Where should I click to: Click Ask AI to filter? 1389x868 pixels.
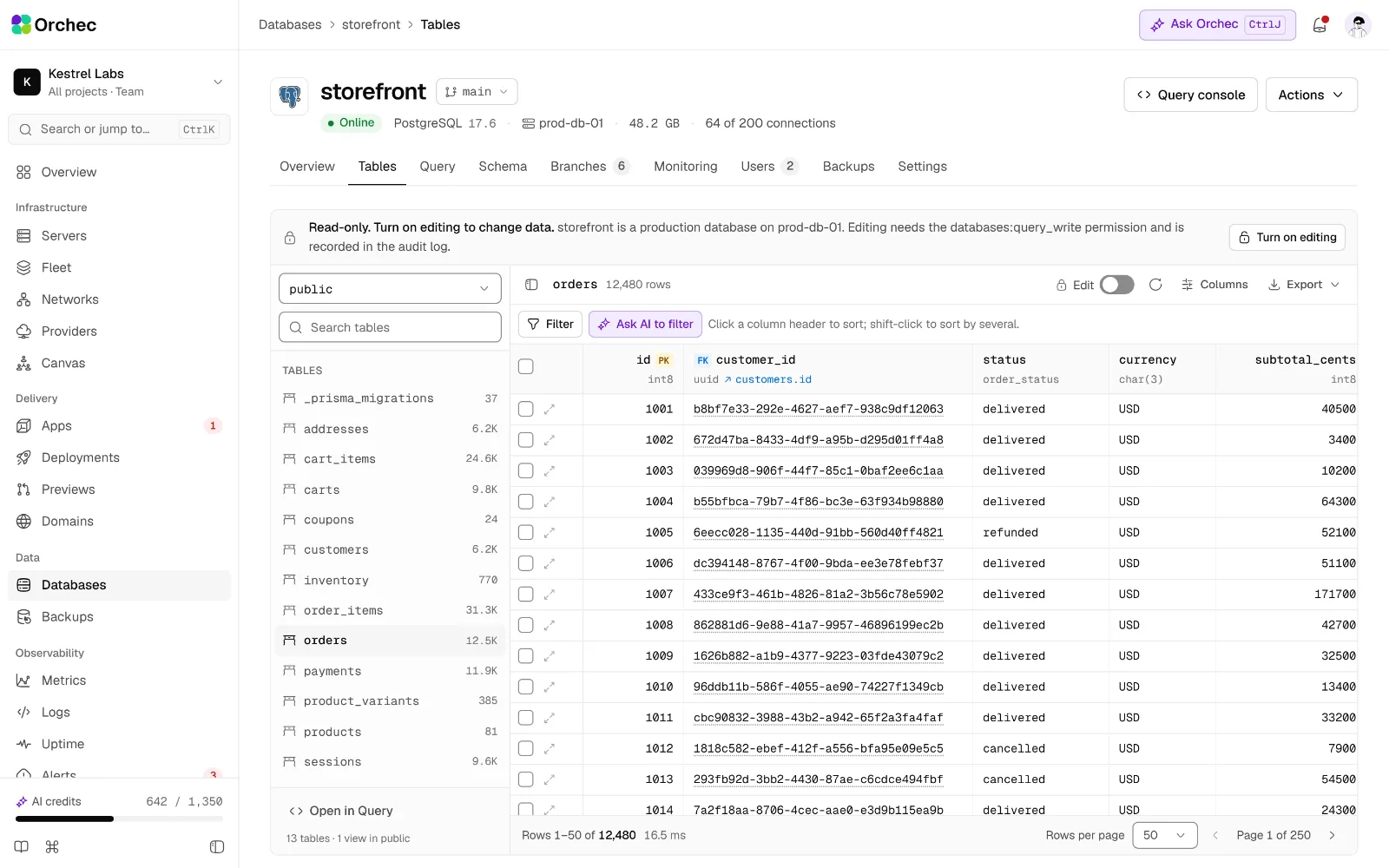(x=646, y=325)
